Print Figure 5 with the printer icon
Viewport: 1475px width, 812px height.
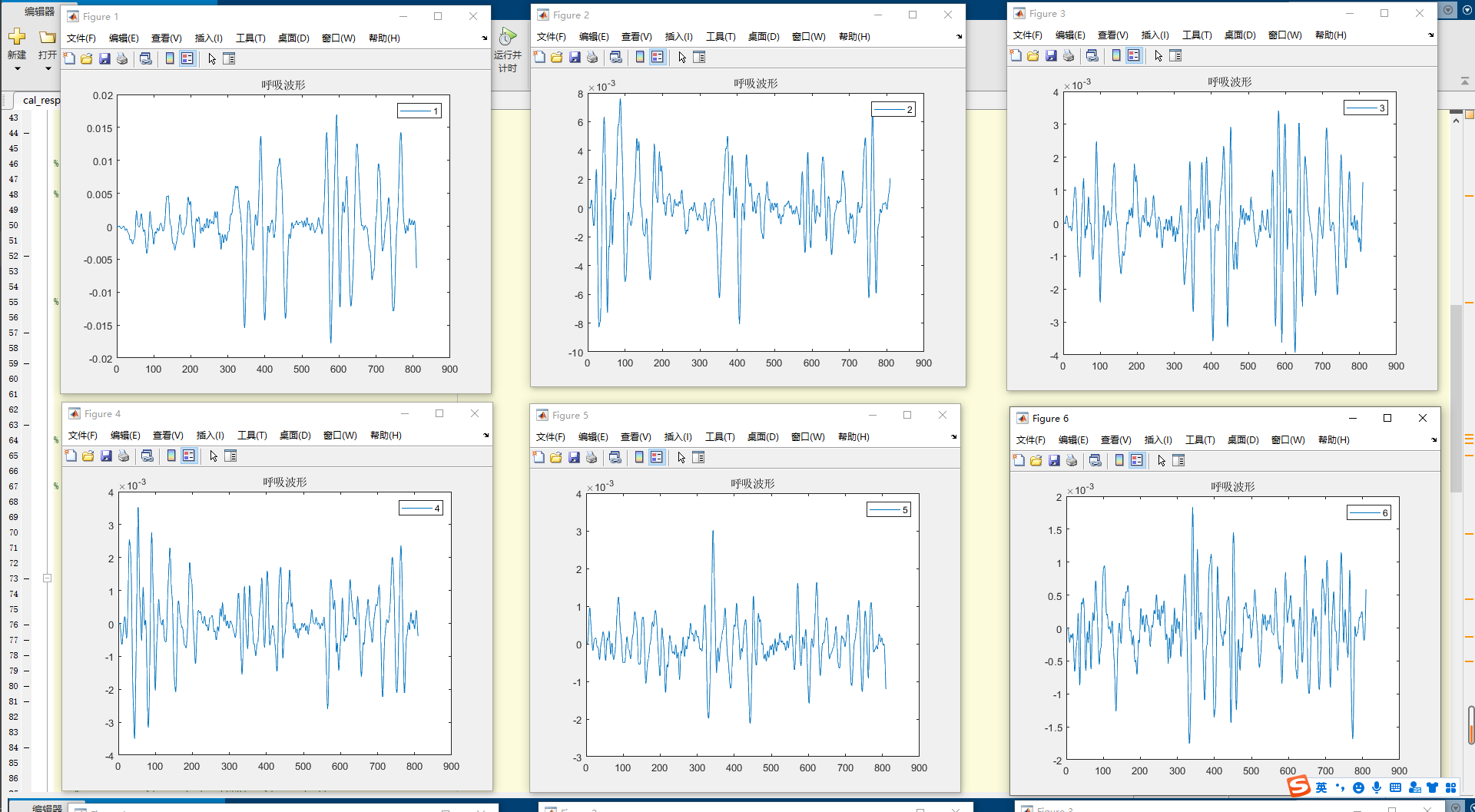coord(592,457)
